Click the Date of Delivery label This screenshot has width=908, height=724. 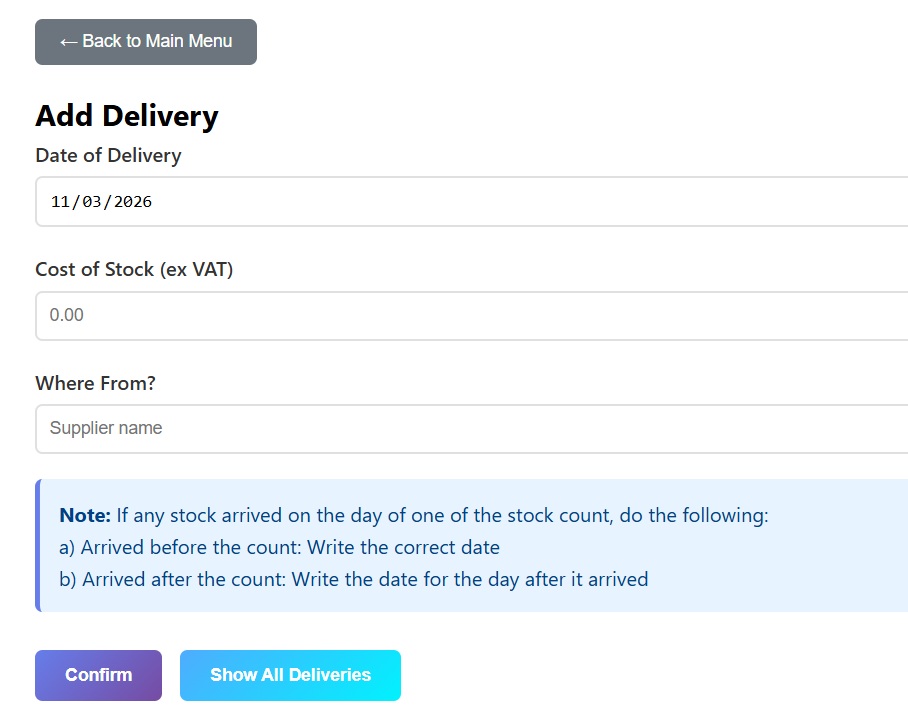pyautogui.click(x=108, y=155)
